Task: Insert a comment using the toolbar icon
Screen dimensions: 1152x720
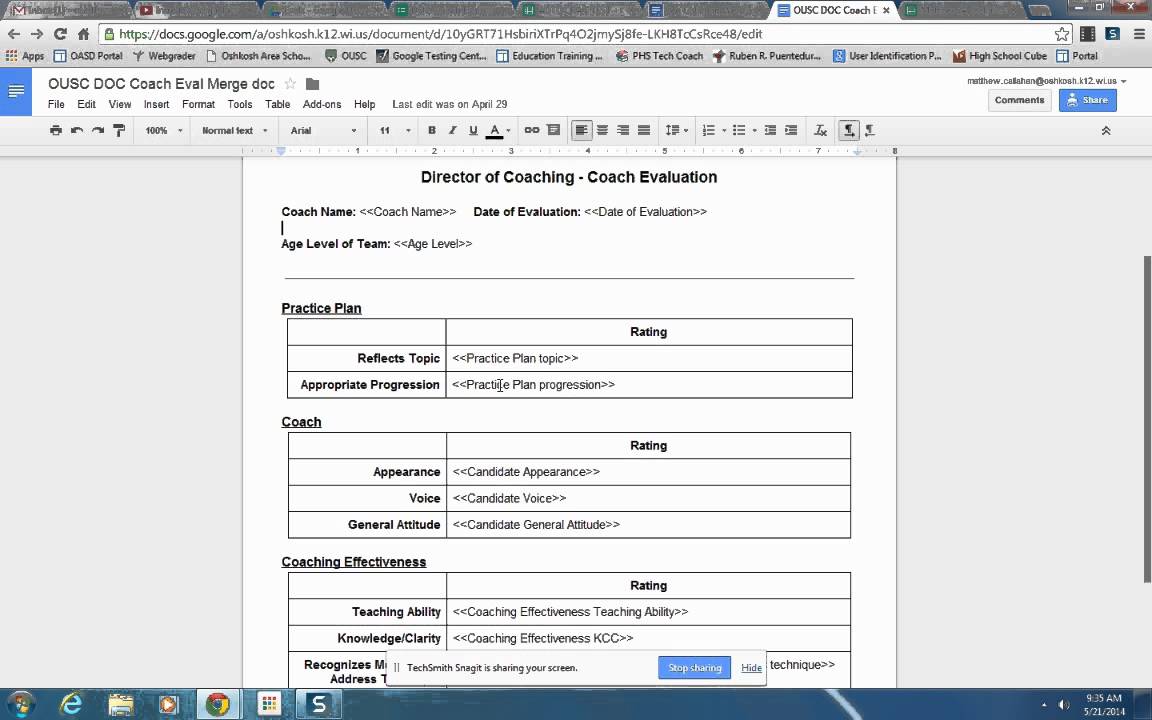Action: coord(553,130)
